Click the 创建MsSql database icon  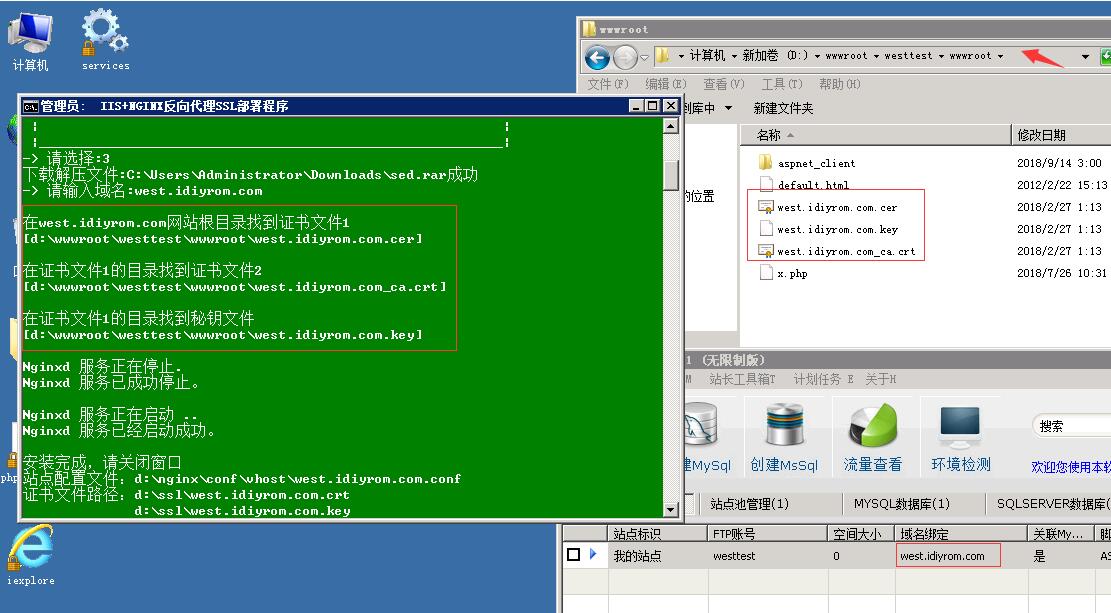pyautogui.click(x=785, y=436)
